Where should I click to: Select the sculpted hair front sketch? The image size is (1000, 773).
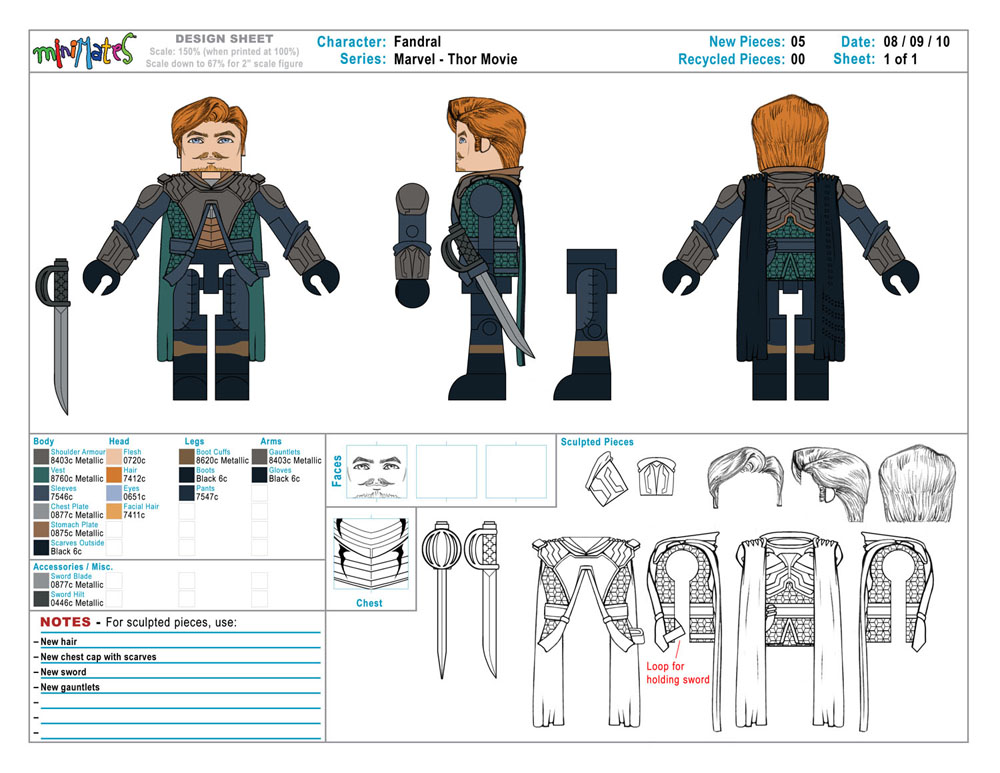click(745, 475)
